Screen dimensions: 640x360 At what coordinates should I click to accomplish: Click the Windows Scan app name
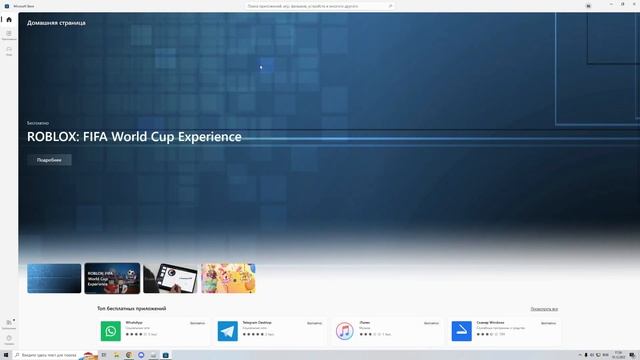point(490,322)
